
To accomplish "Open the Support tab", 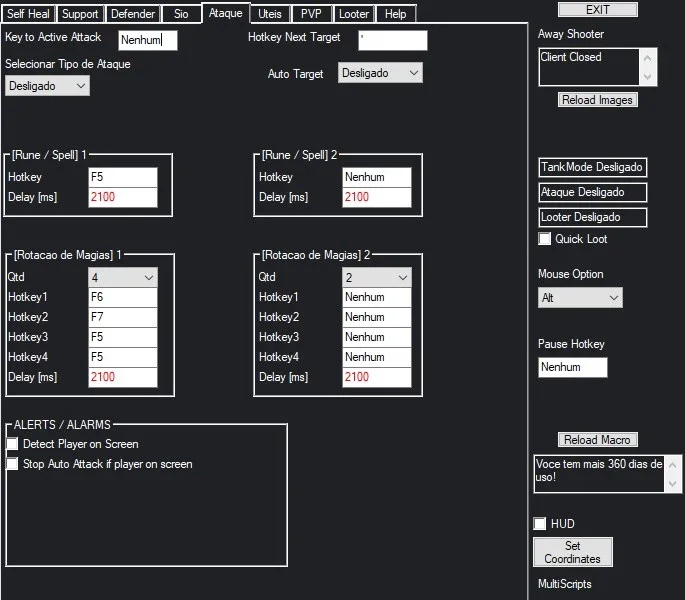I will (x=80, y=14).
